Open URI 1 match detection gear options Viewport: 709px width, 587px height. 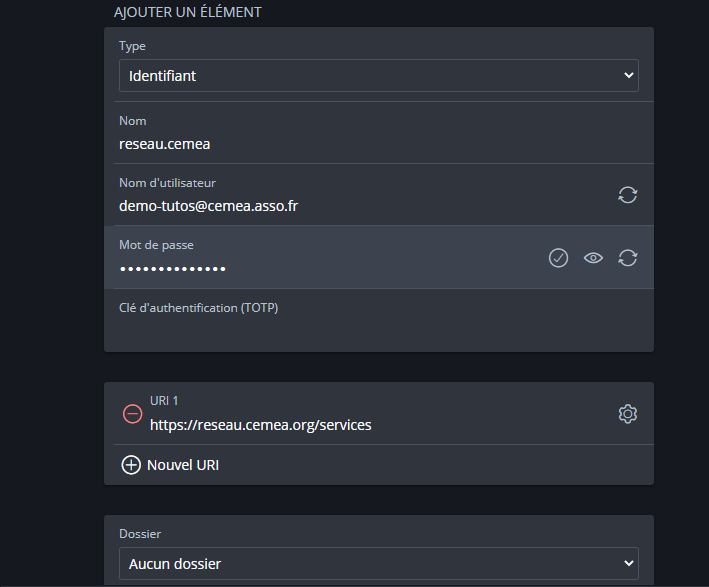click(x=627, y=414)
